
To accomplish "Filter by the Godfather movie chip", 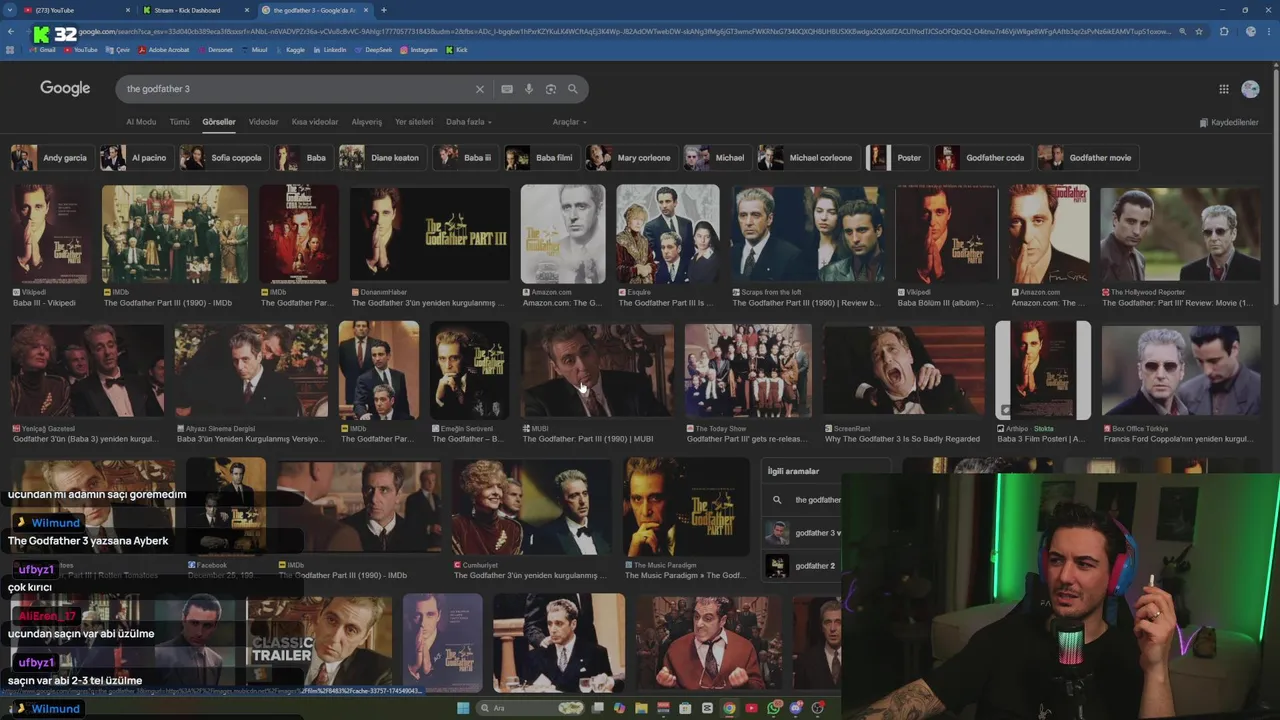I will [x=1086, y=158].
